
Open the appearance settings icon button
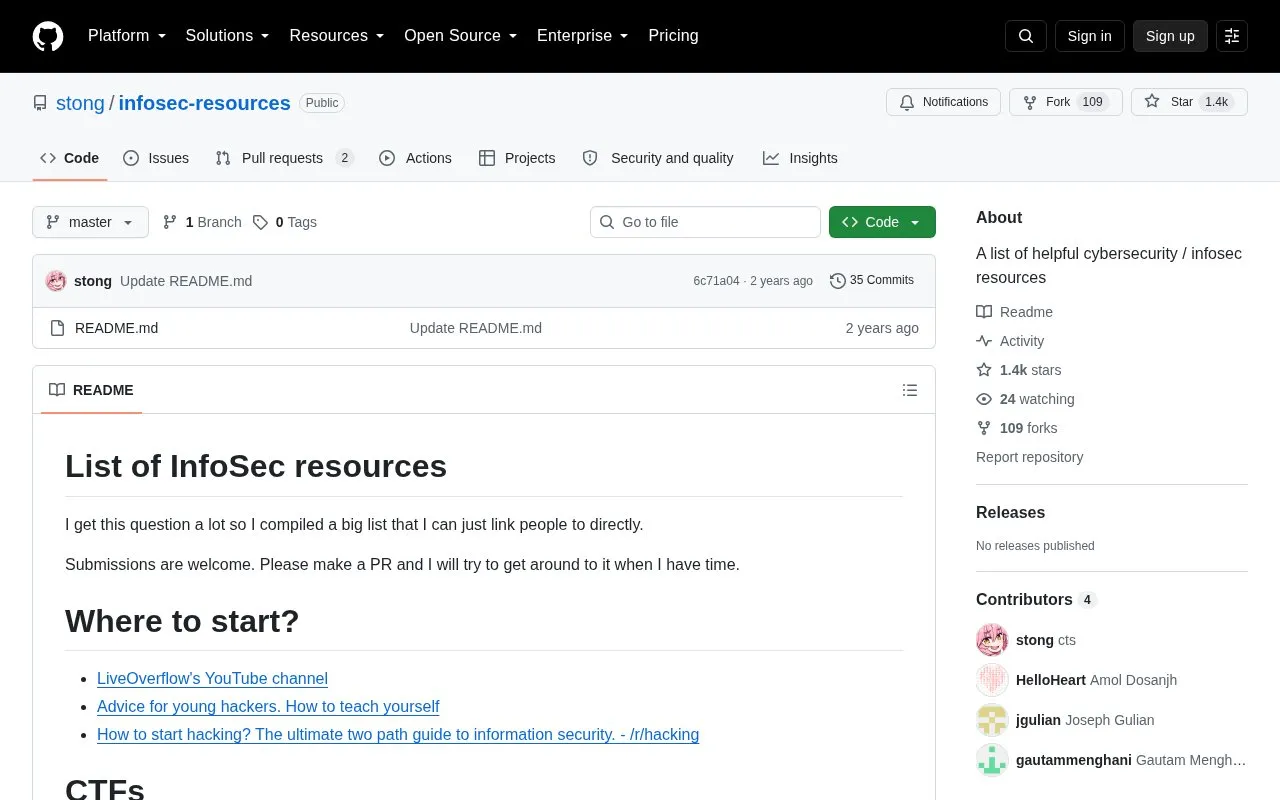tap(1232, 36)
